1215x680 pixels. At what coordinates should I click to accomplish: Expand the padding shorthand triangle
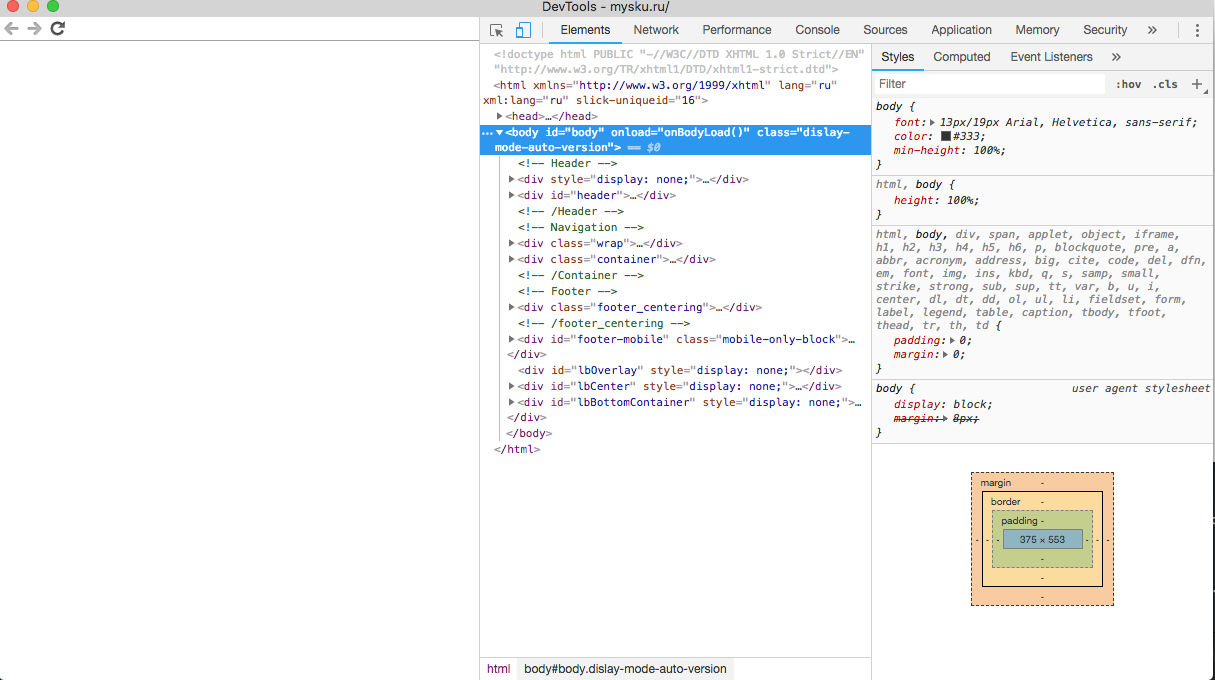[x=952, y=340]
